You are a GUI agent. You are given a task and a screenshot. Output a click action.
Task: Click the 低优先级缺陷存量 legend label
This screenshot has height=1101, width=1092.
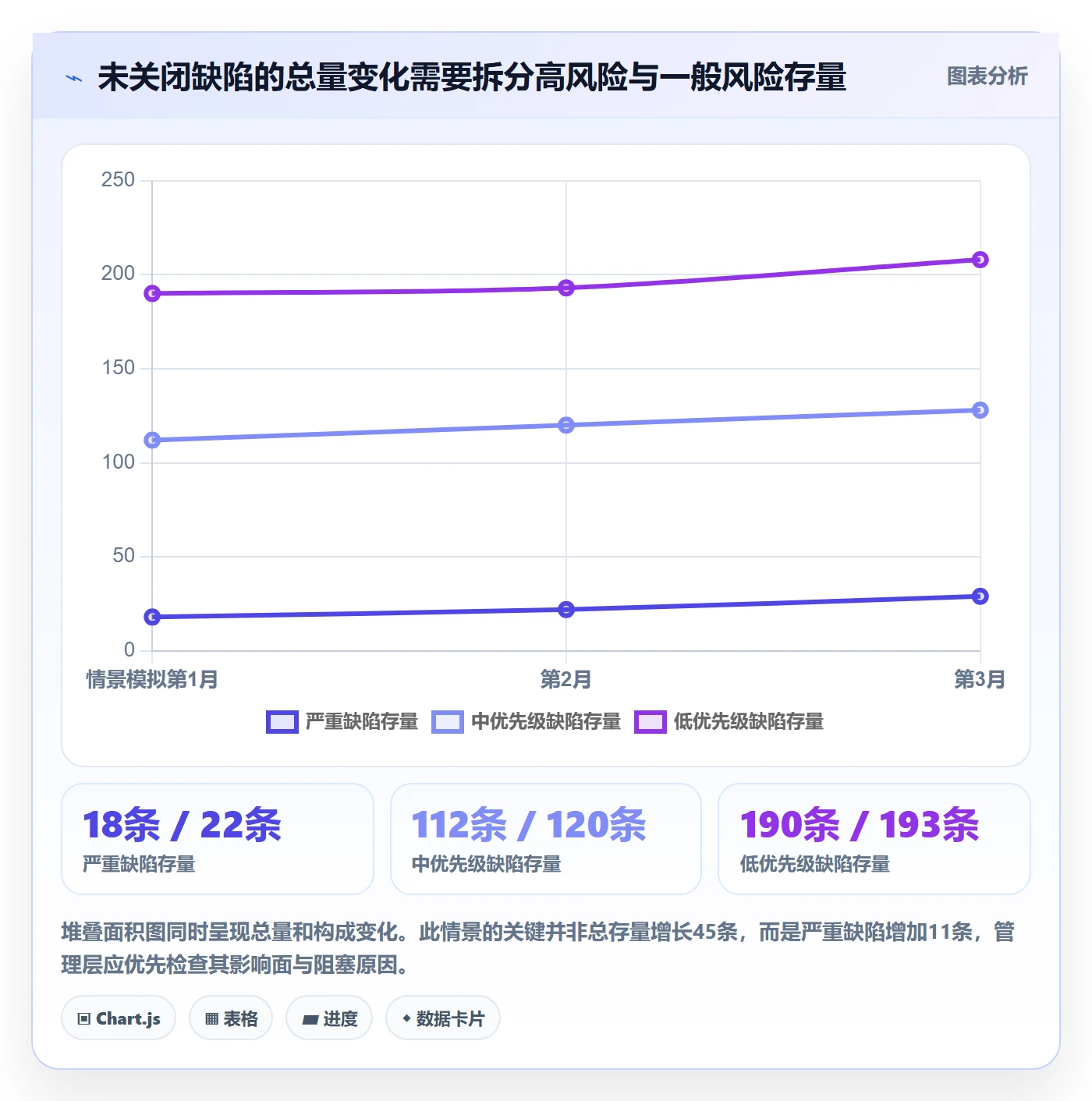tap(749, 722)
